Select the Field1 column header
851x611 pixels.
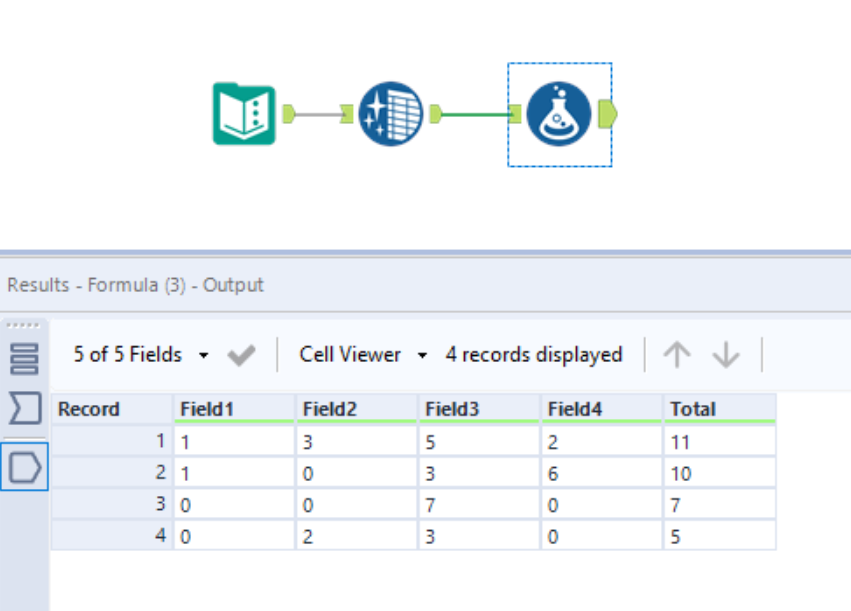tap(233, 409)
